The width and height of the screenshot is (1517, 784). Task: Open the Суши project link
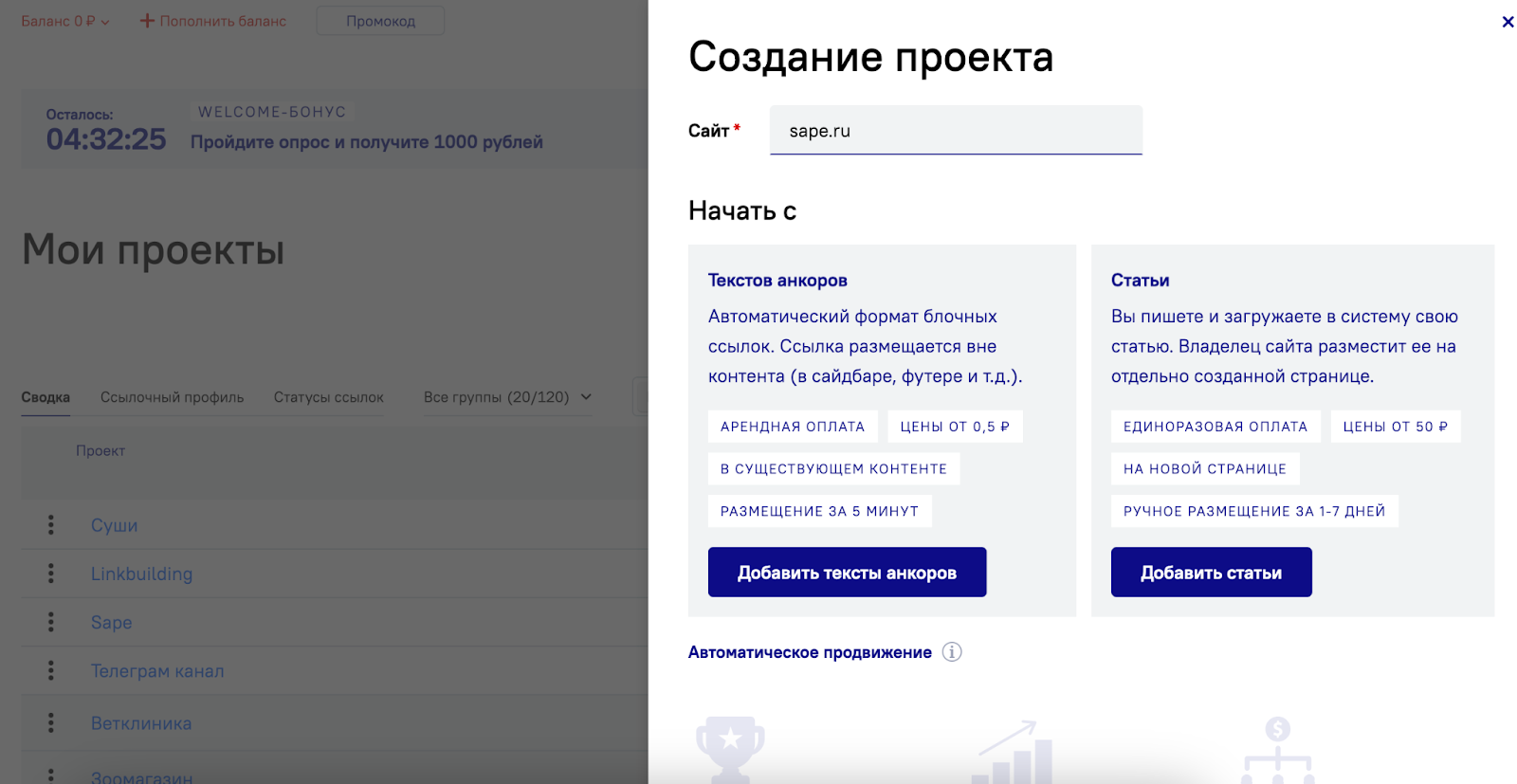[114, 525]
